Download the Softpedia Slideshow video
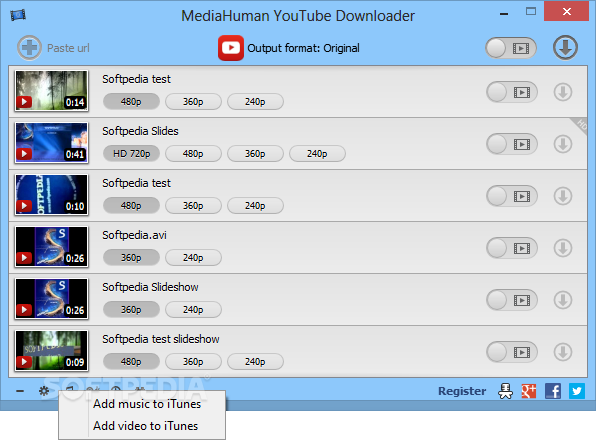This screenshot has width=596, height=440. tap(563, 300)
